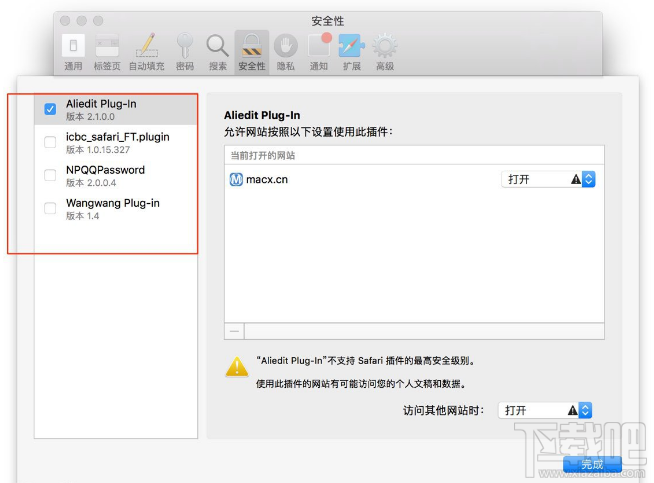Open the 自动填充 (AutoFill) pencil icon
Viewport: 654px width, 483px height.
(x=147, y=50)
